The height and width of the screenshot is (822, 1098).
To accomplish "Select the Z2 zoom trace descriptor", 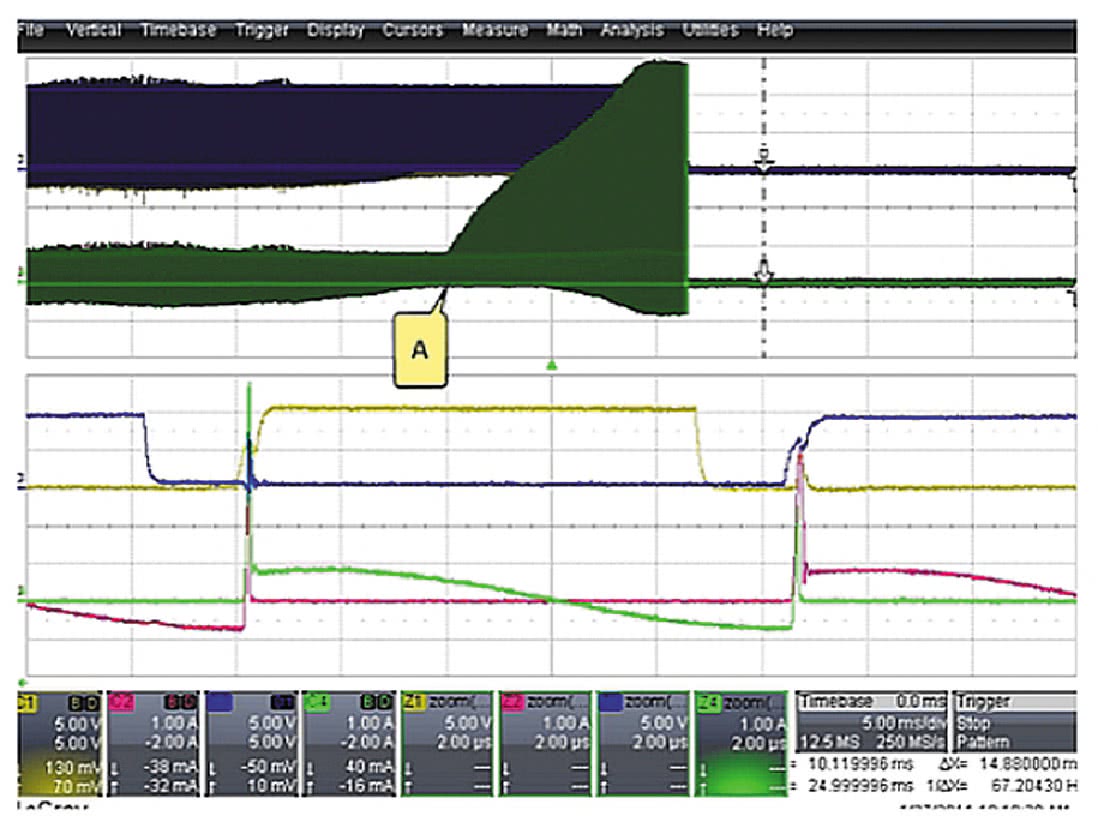I will click(546, 741).
